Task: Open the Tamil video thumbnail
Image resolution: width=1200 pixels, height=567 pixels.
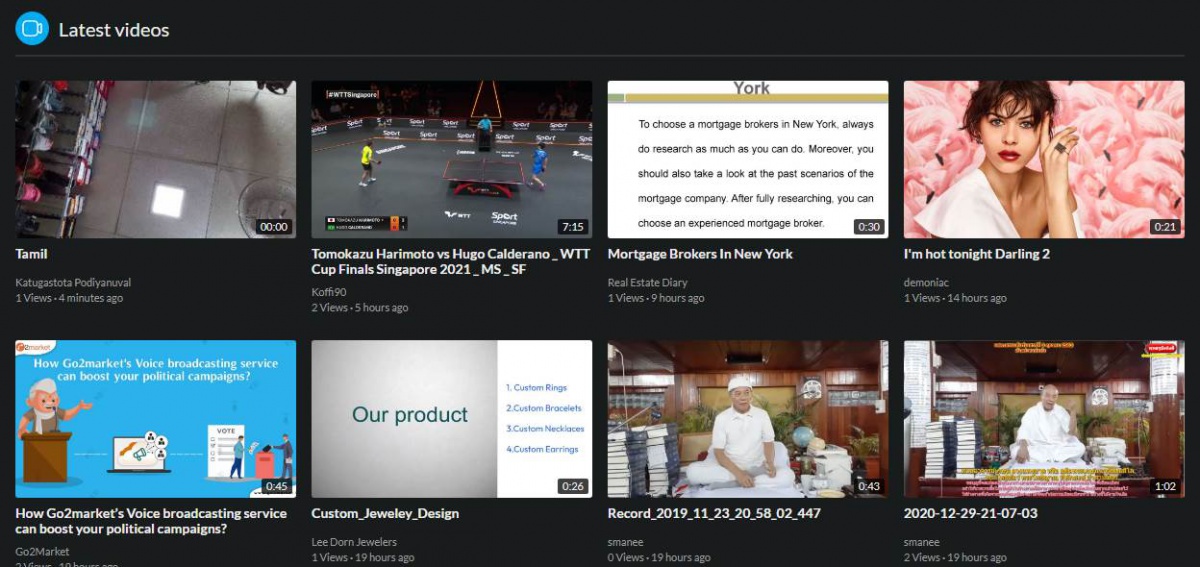Action: pyautogui.click(x=155, y=159)
